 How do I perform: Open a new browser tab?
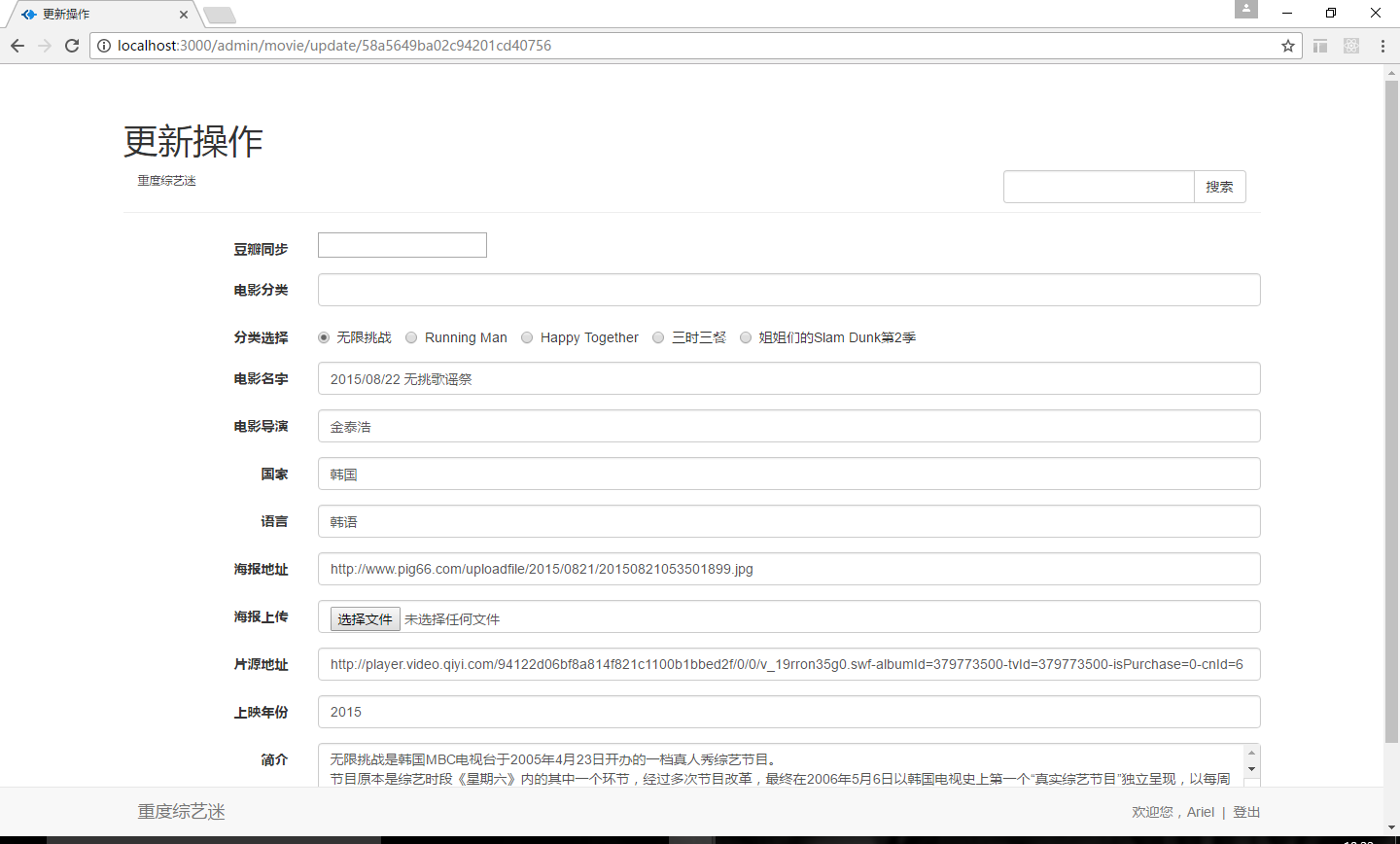(220, 15)
